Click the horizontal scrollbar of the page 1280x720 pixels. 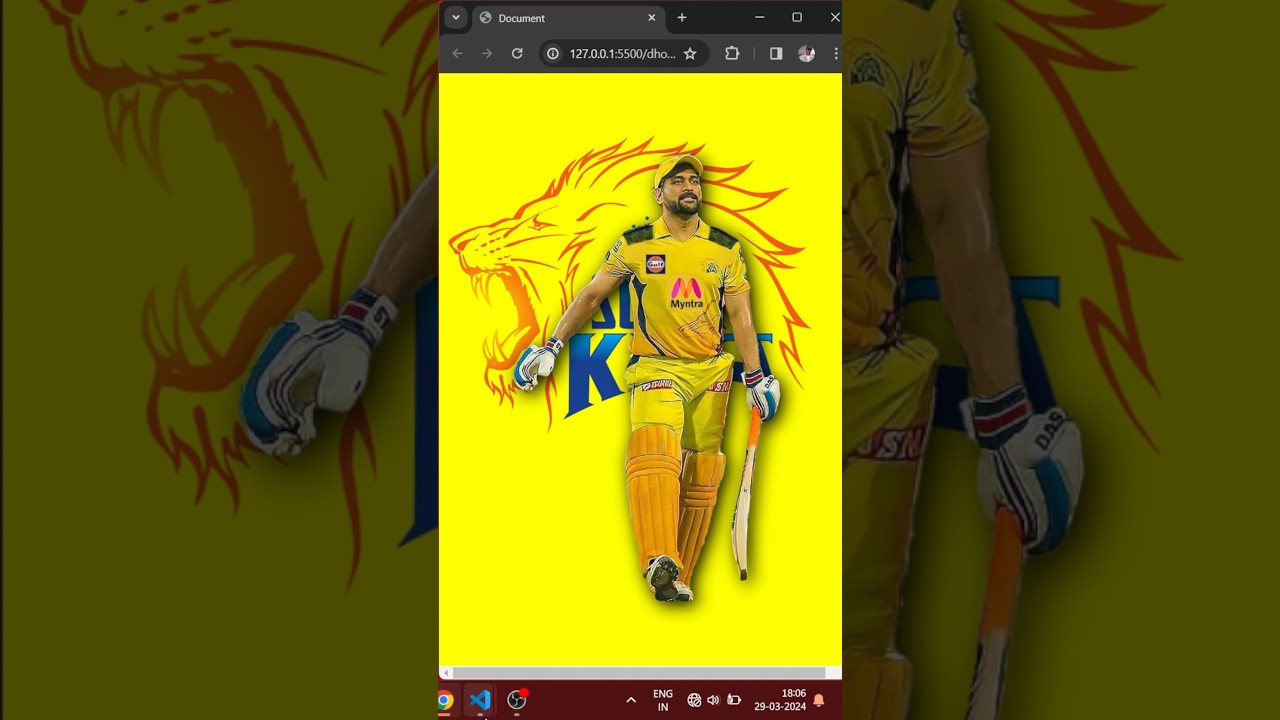click(x=639, y=673)
